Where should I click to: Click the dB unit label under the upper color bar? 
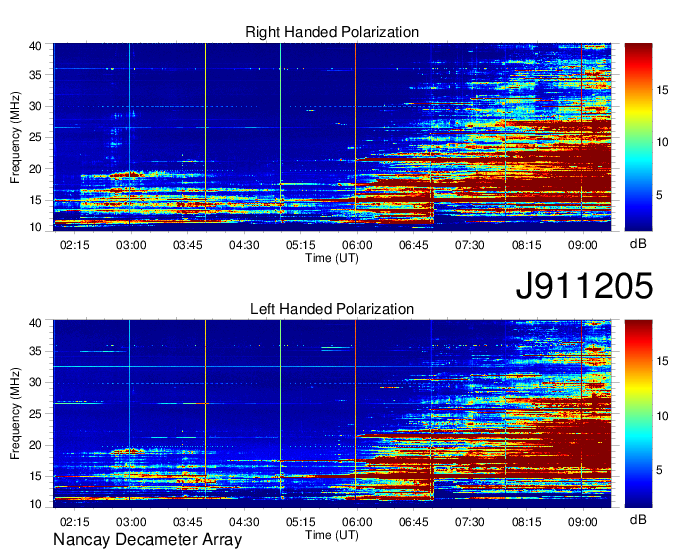[638, 243]
